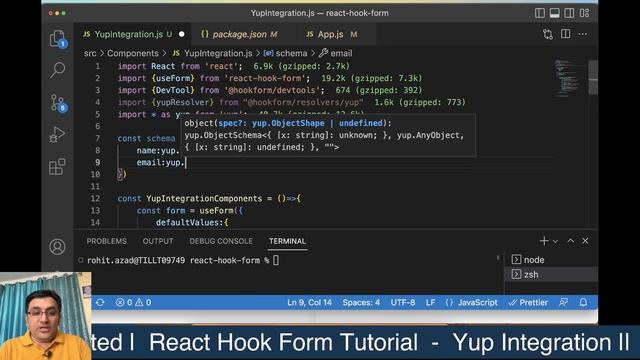Click Ln 9, Col 14 in status bar
The height and width of the screenshot is (360, 640).
click(309, 302)
